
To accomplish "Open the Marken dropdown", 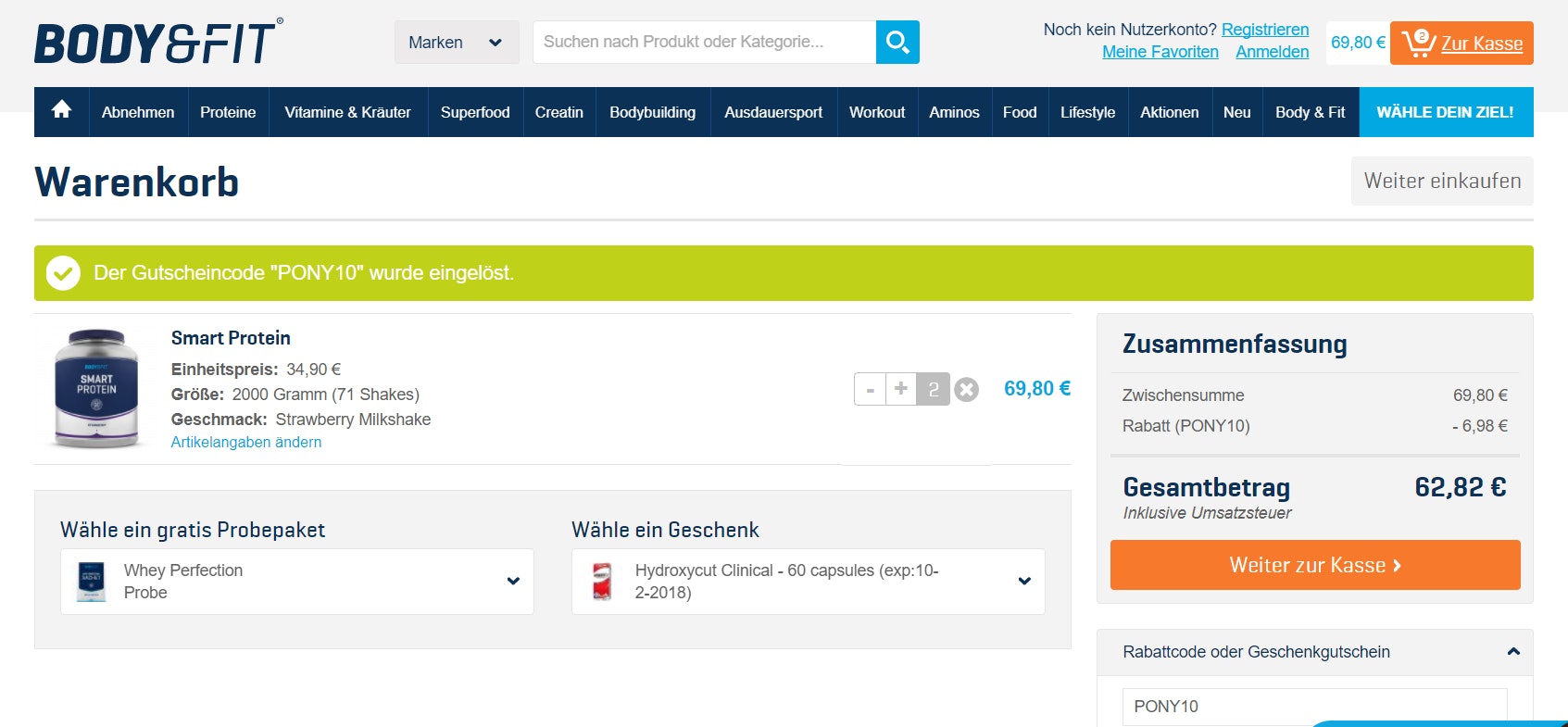I will (456, 43).
